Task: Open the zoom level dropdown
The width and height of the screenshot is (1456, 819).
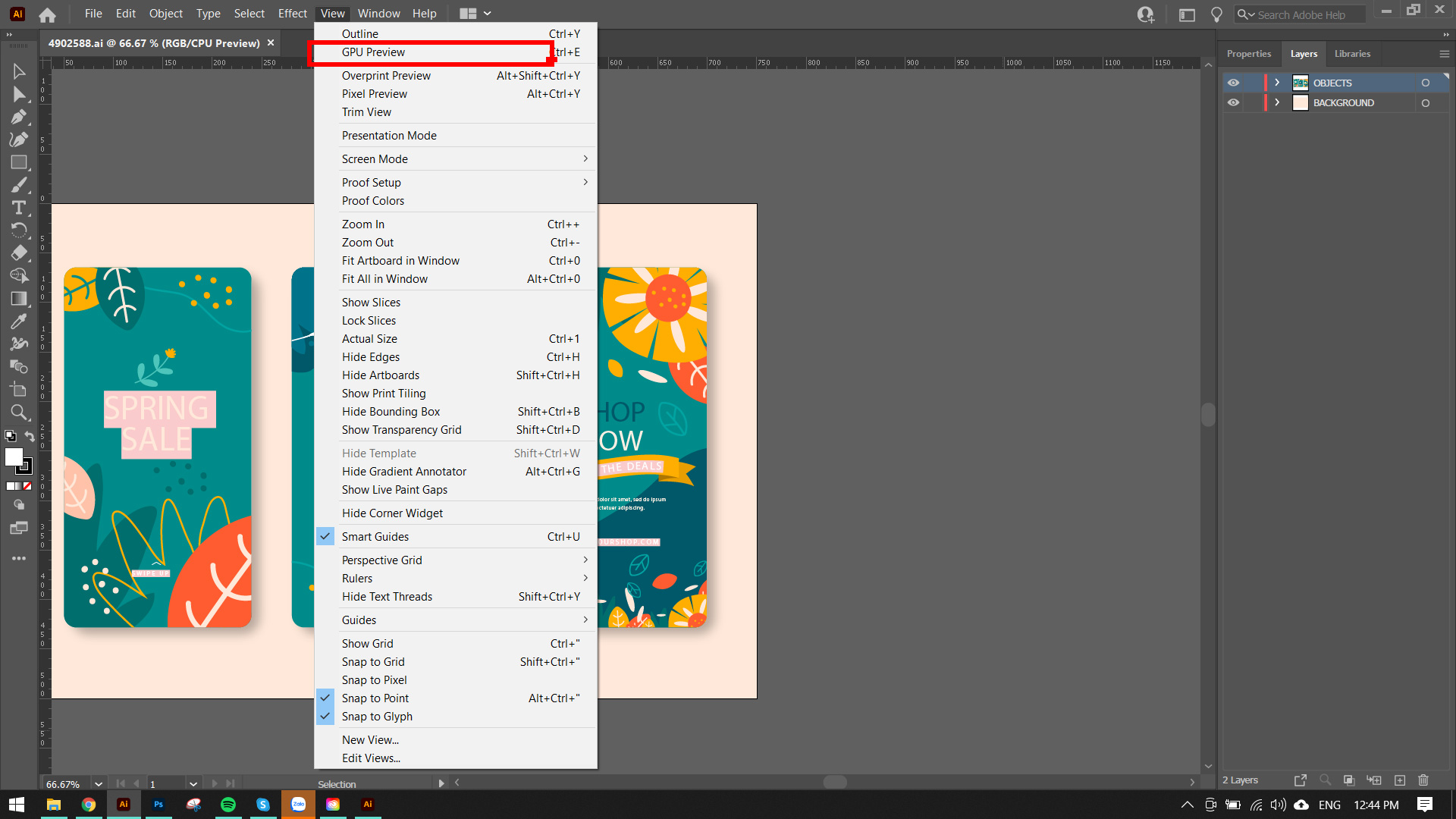Action: [98, 784]
